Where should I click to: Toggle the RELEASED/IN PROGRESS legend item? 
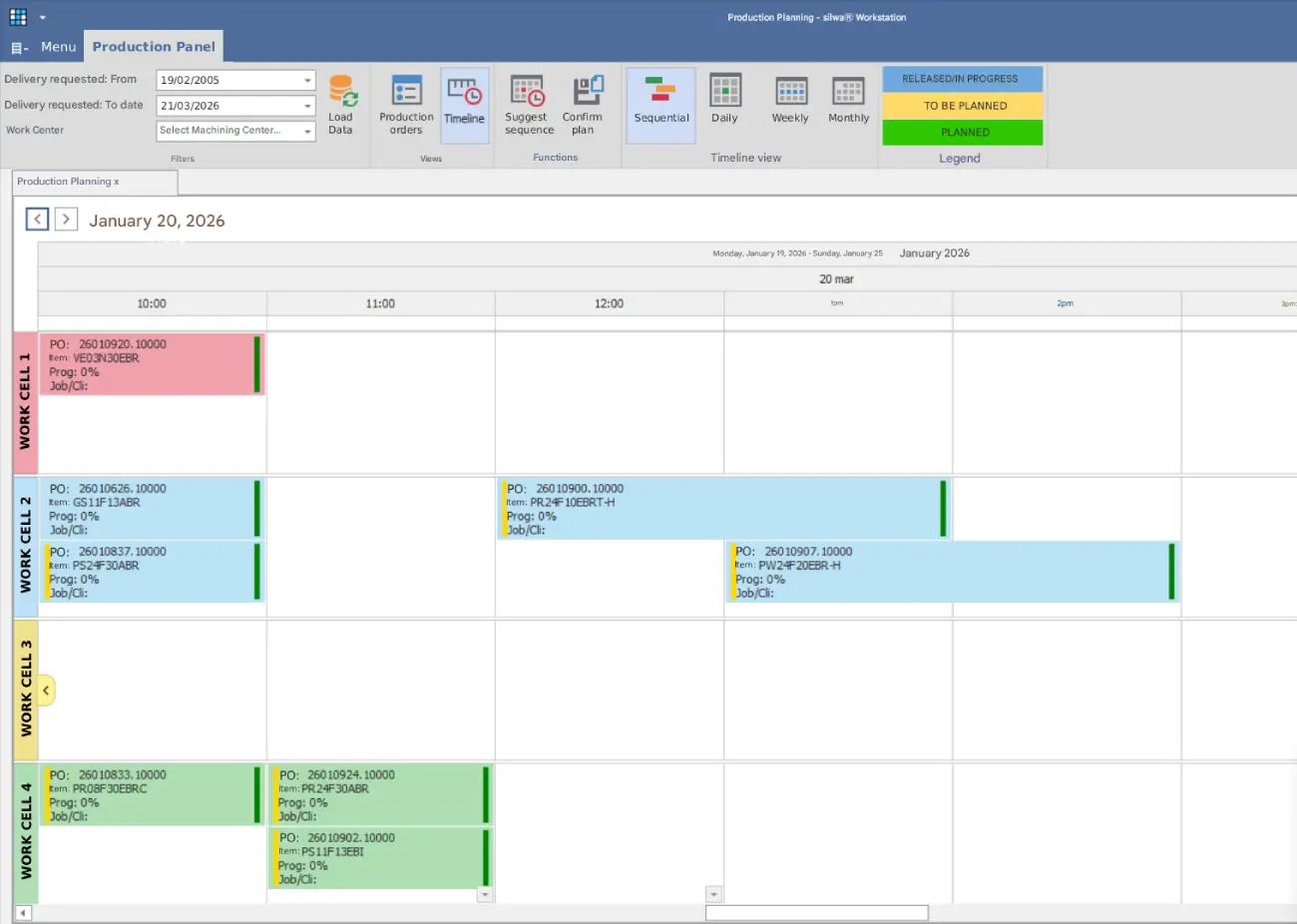[x=962, y=78]
